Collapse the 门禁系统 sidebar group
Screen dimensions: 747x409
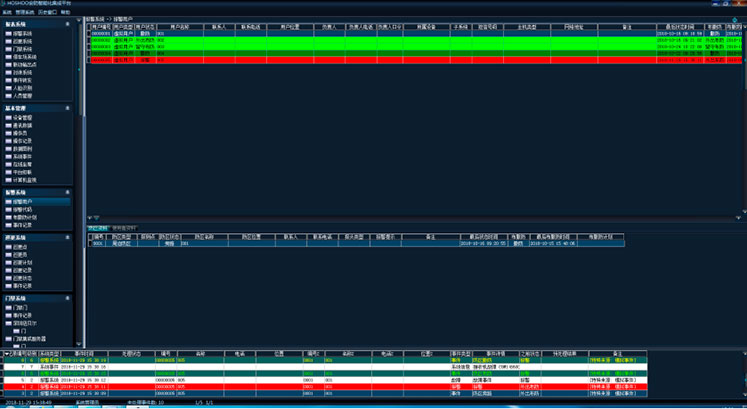tap(68, 297)
